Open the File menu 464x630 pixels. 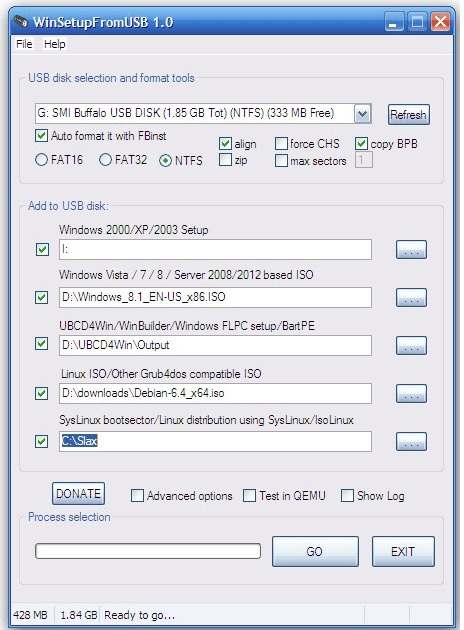24,44
